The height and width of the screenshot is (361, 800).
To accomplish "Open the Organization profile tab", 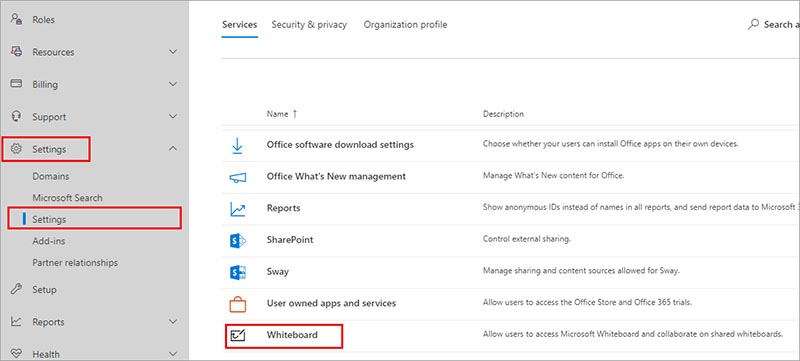I will [x=406, y=24].
